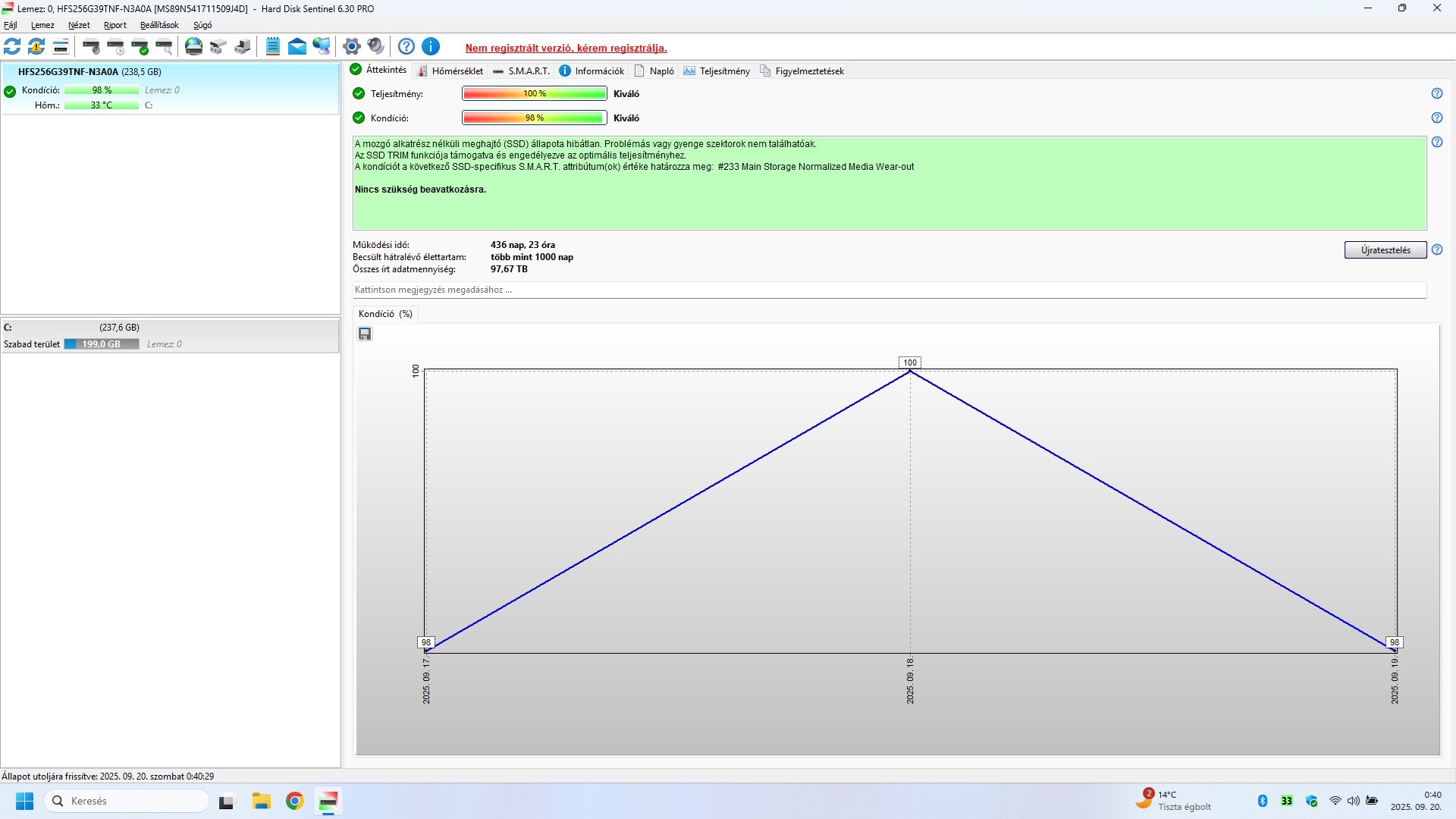
Task: Open the Beállítások menu
Action: 159,25
